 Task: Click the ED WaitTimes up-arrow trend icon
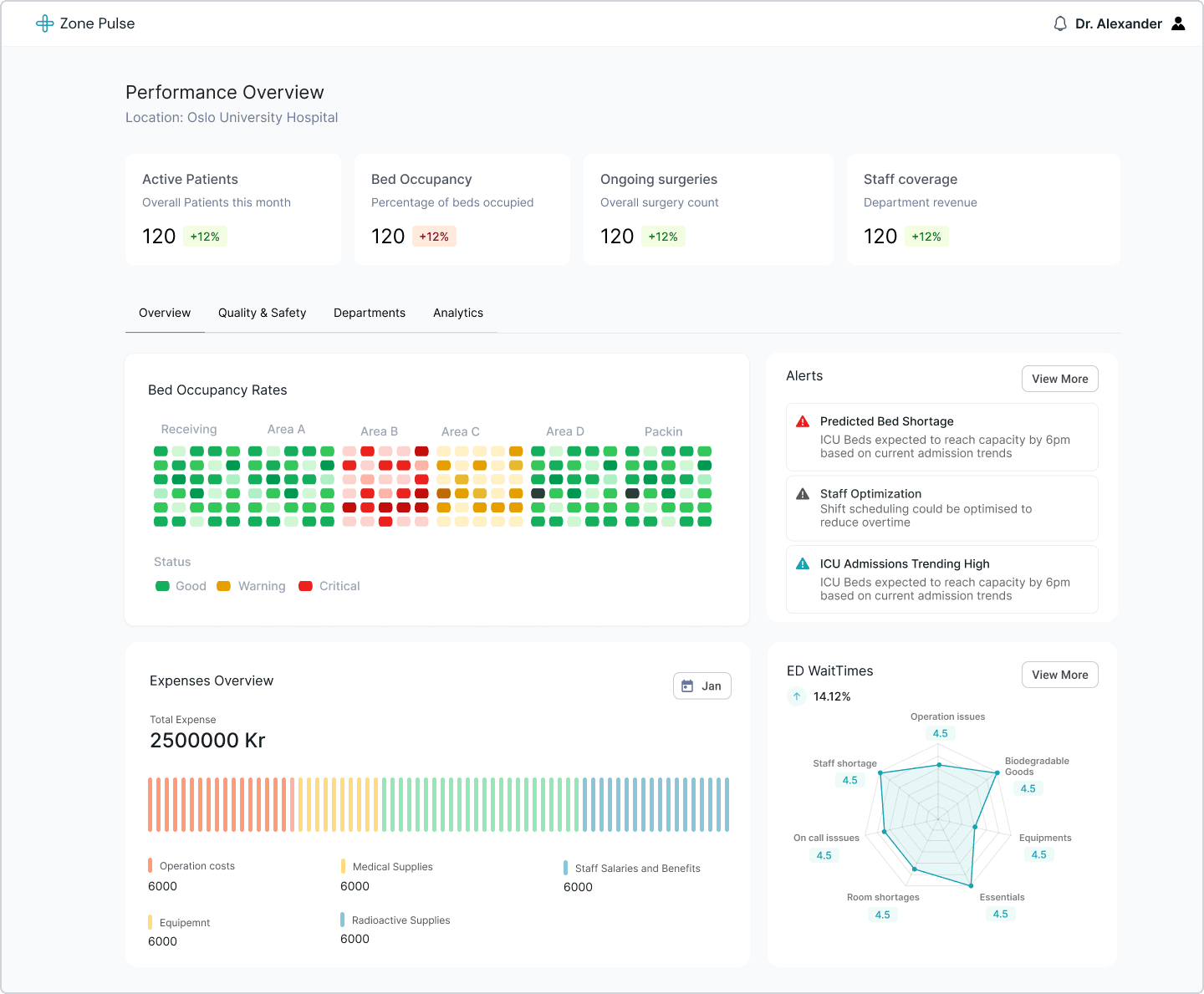[797, 696]
